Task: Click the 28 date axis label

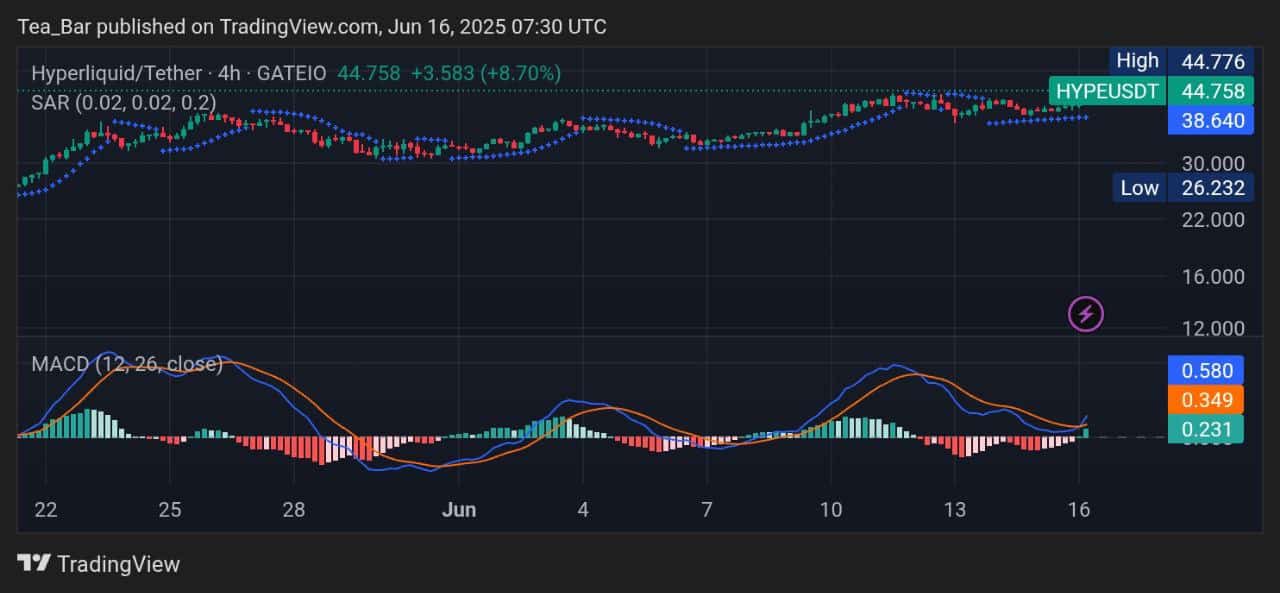Action: (293, 509)
